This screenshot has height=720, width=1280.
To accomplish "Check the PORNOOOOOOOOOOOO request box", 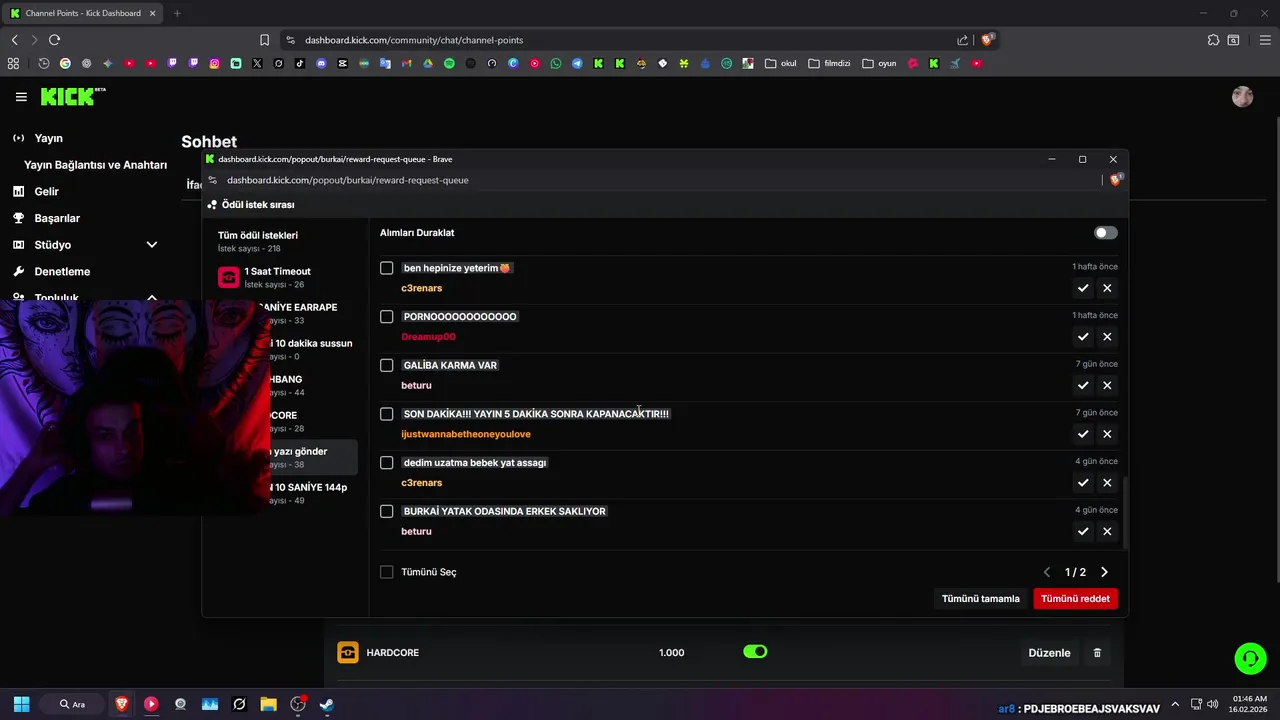I will pyautogui.click(x=387, y=317).
